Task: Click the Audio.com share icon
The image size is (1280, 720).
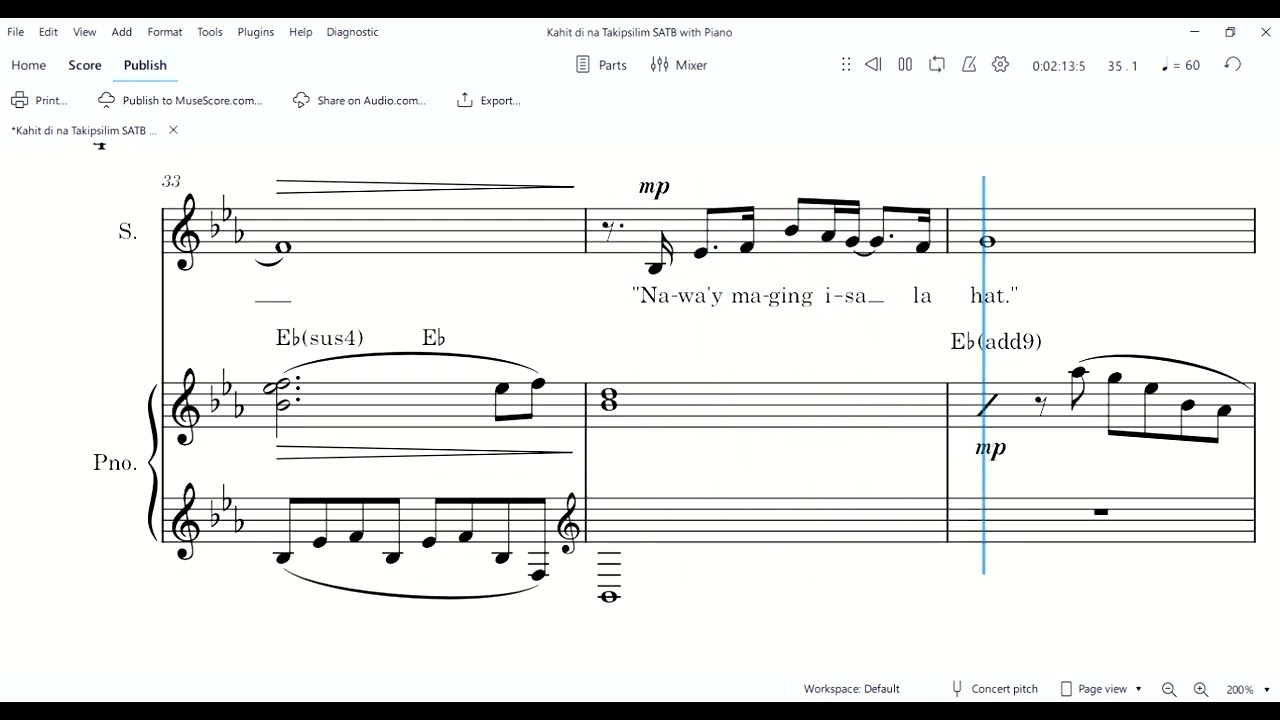Action: tap(301, 100)
